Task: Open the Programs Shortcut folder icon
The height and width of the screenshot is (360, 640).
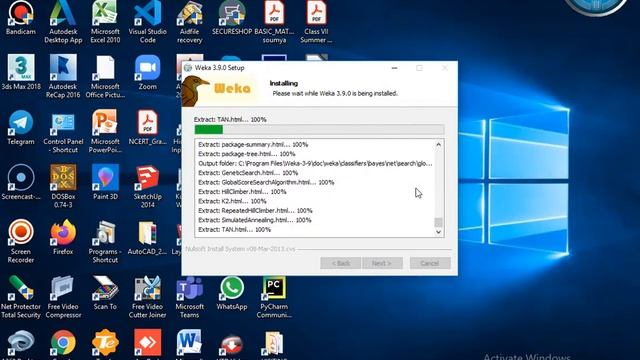Action: pyautogui.click(x=105, y=241)
